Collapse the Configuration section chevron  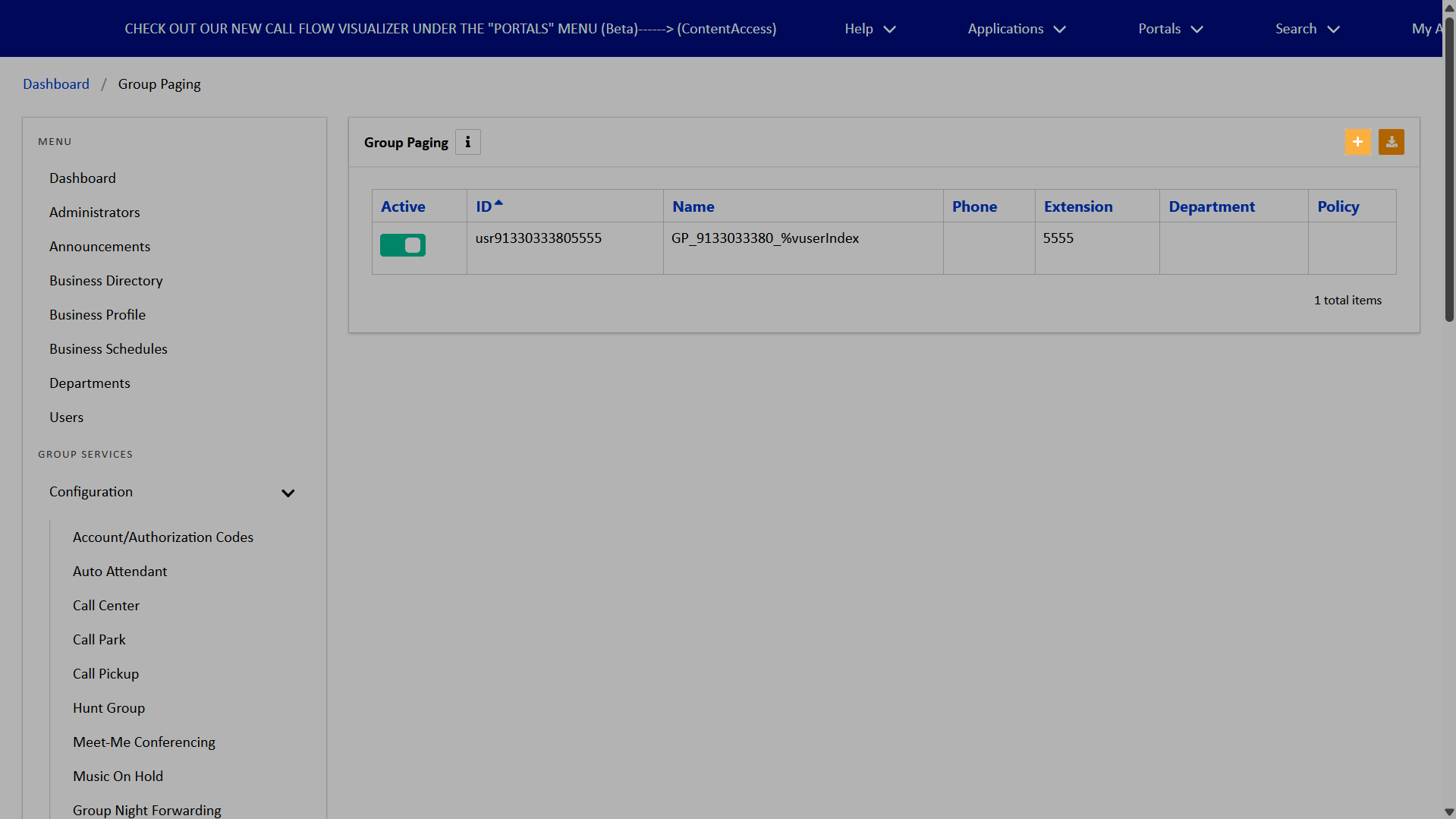pos(288,493)
